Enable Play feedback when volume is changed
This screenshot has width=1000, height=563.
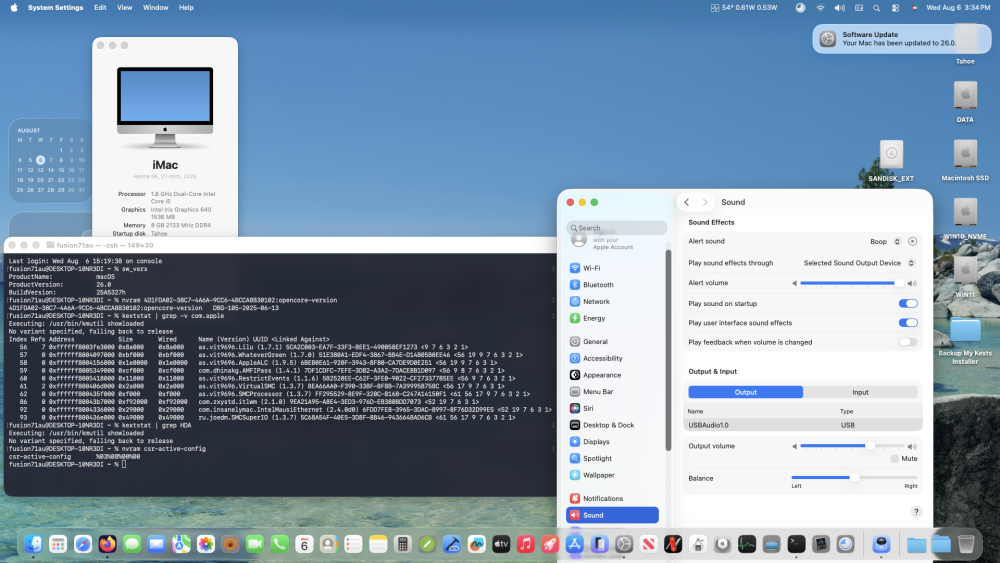point(908,342)
